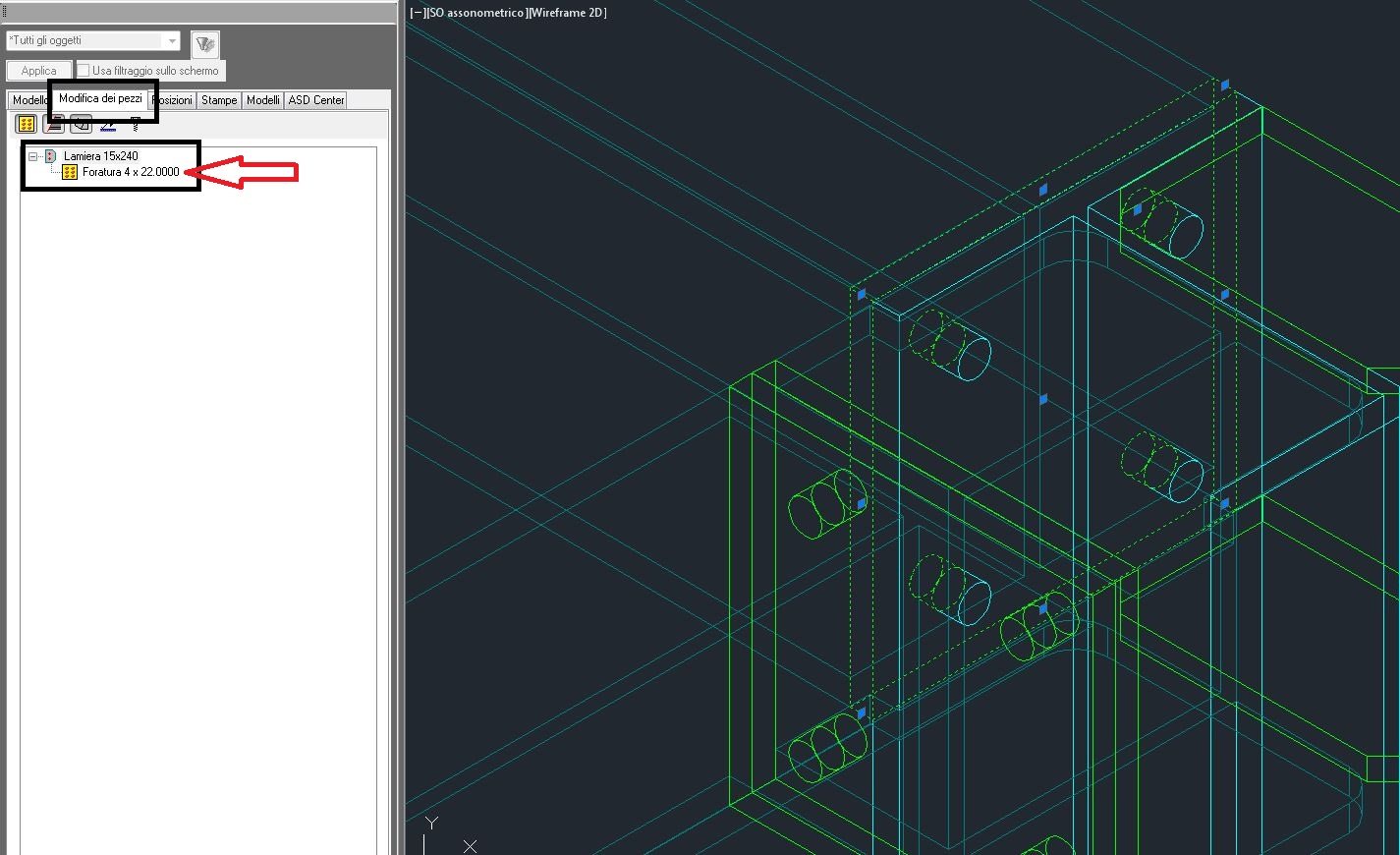
Task: Click the plate icon beside Lamiera 15x240
Action: [x=51, y=156]
